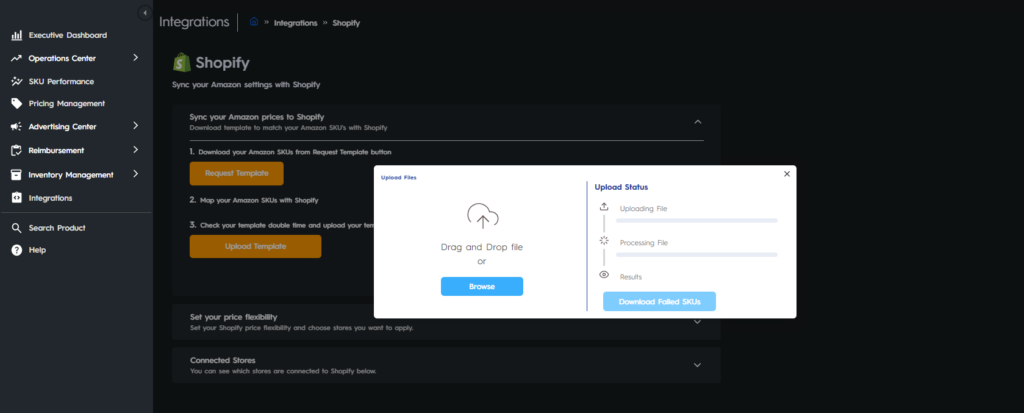Click the Sync your Amazon prices to Shopify title
The width and height of the screenshot is (1024, 413).
coord(257,116)
